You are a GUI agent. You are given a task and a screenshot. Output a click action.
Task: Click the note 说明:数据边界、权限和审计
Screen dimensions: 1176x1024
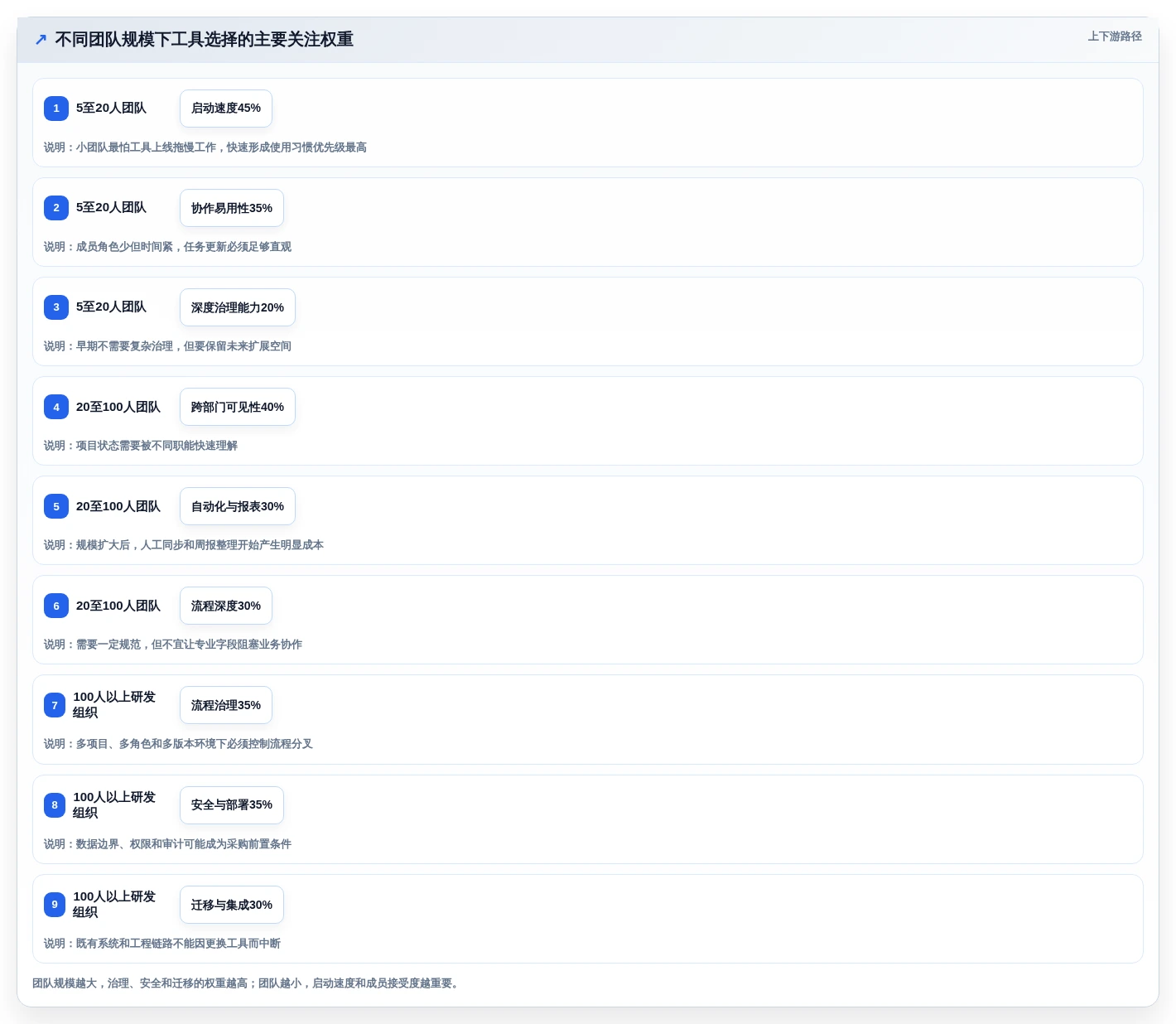click(x=167, y=844)
